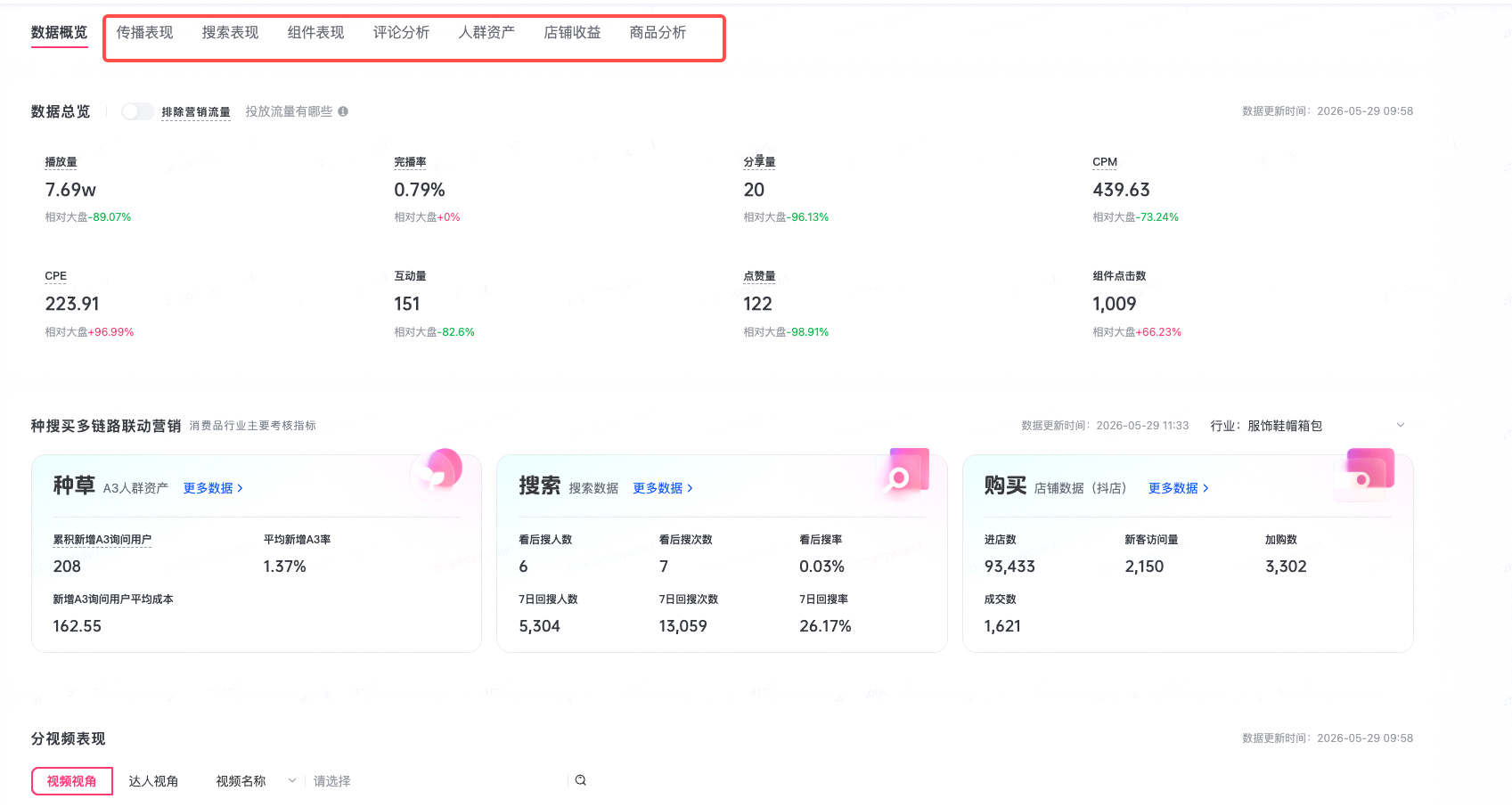
Task: Click the 投放流量有哪些 help link
Action: pos(289,111)
